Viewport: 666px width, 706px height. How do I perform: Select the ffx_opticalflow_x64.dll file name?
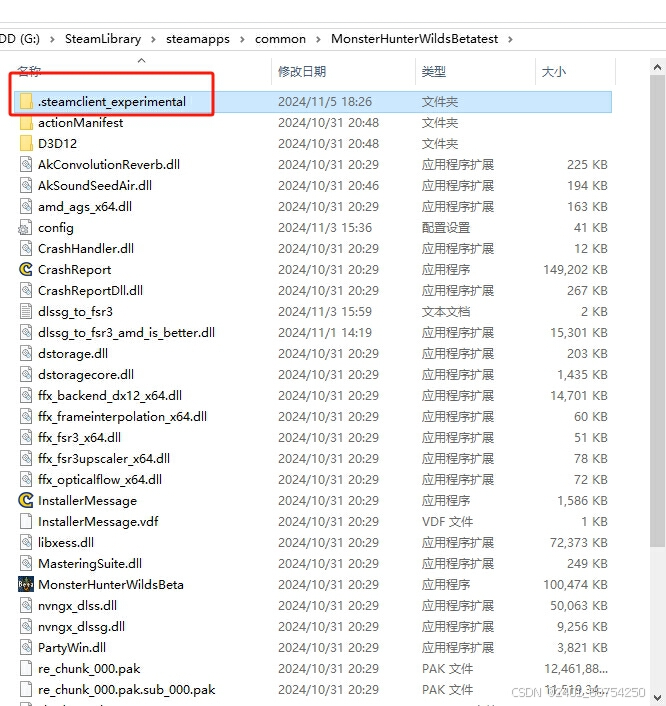click(x=100, y=480)
